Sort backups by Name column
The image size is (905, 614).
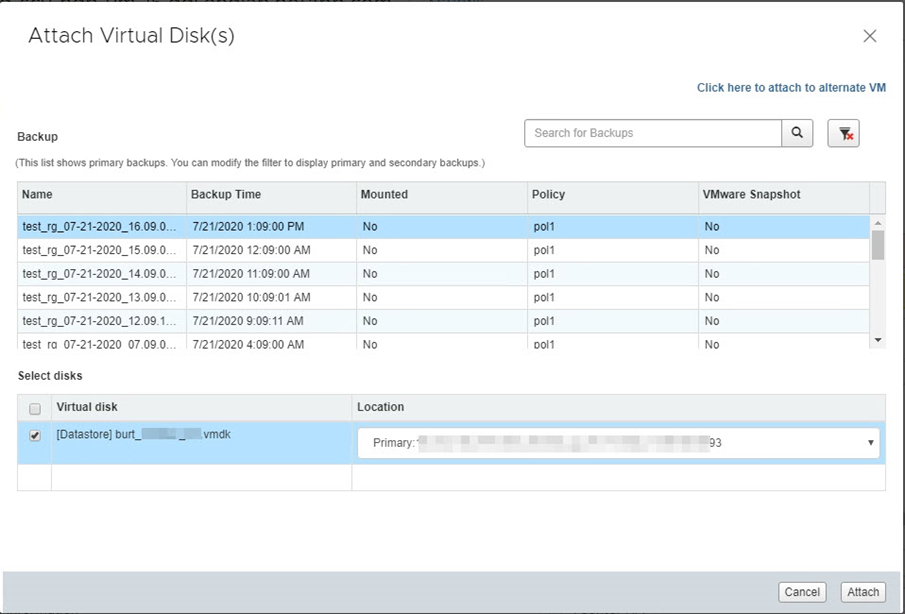tap(100, 195)
